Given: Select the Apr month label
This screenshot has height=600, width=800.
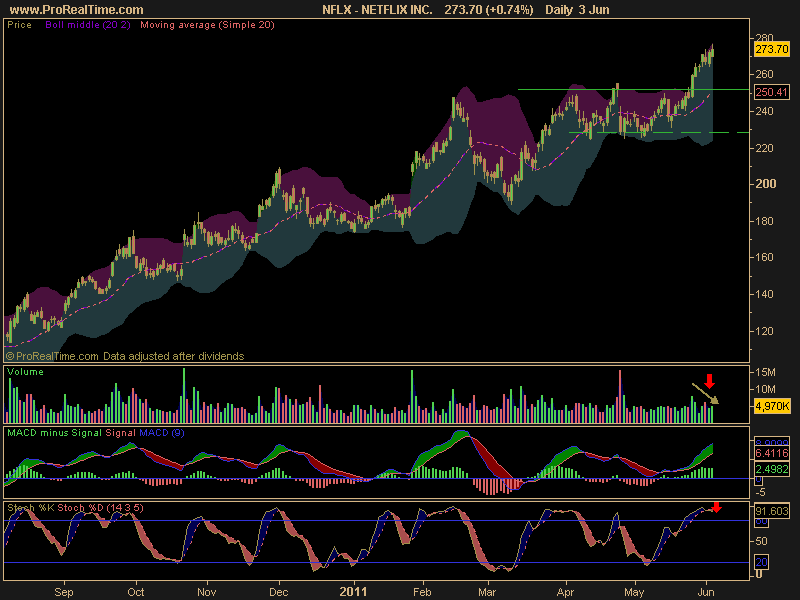Looking at the screenshot, I should 565,592.
